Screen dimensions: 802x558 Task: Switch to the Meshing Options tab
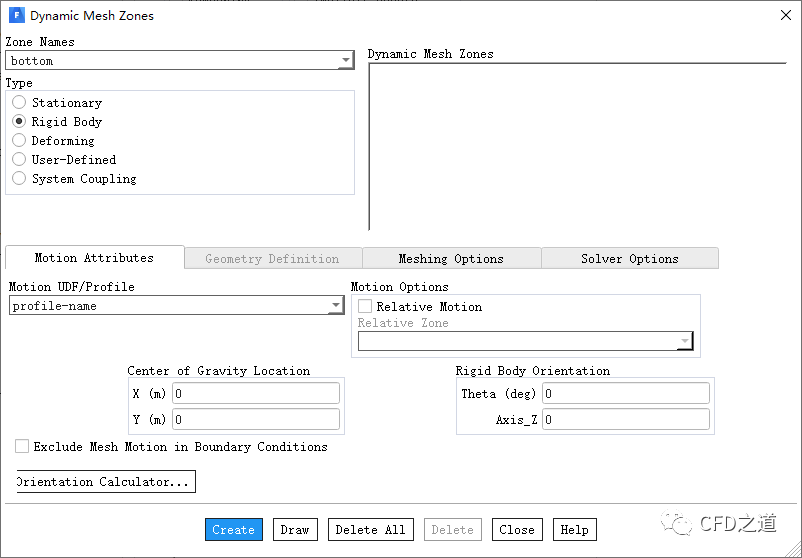[x=451, y=259]
